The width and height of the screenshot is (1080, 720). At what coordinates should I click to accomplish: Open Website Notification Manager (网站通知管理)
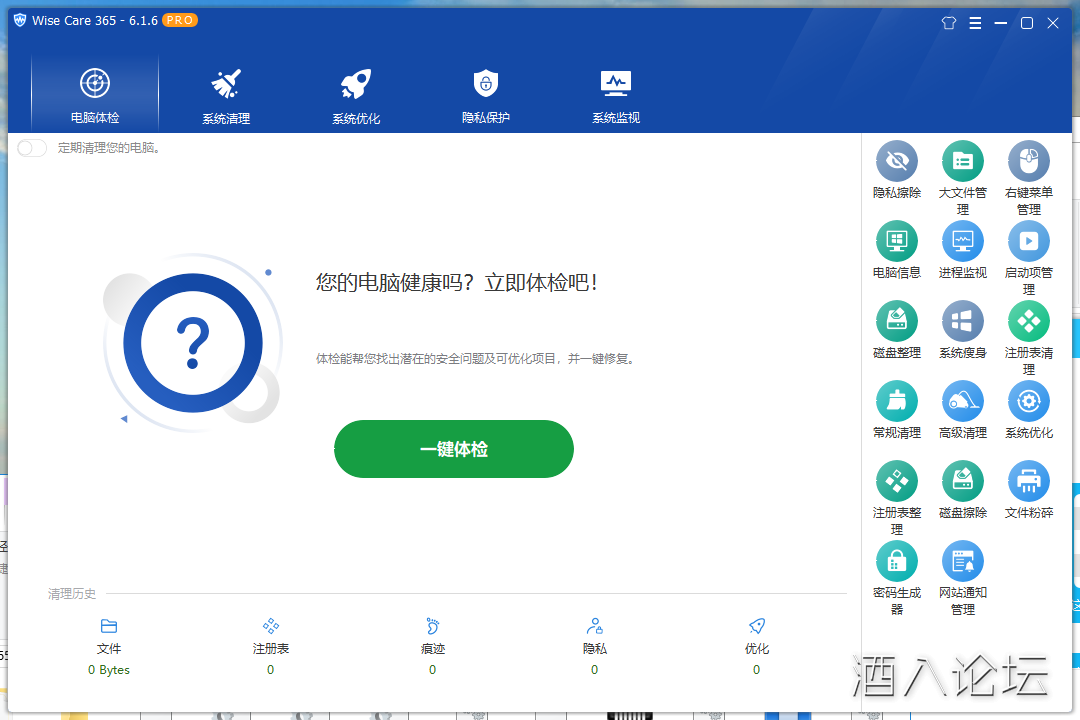(962, 560)
